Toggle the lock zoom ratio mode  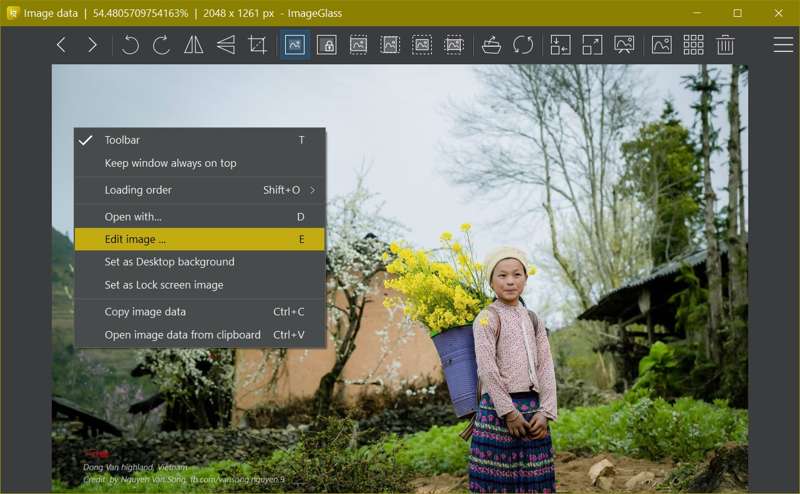click(326, 45)
